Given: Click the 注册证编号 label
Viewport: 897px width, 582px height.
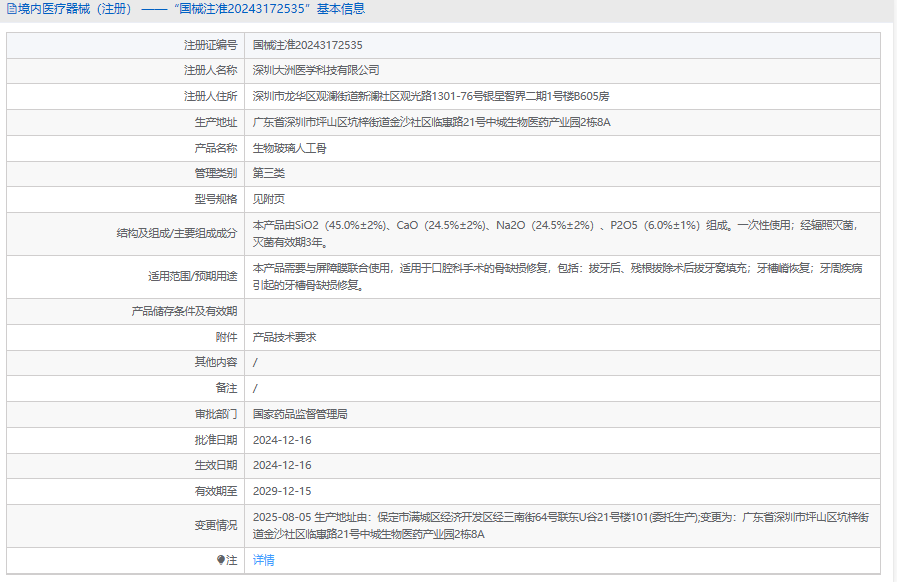Looking at the screenshot, I should pyautogui.click(x=211, y=45).
